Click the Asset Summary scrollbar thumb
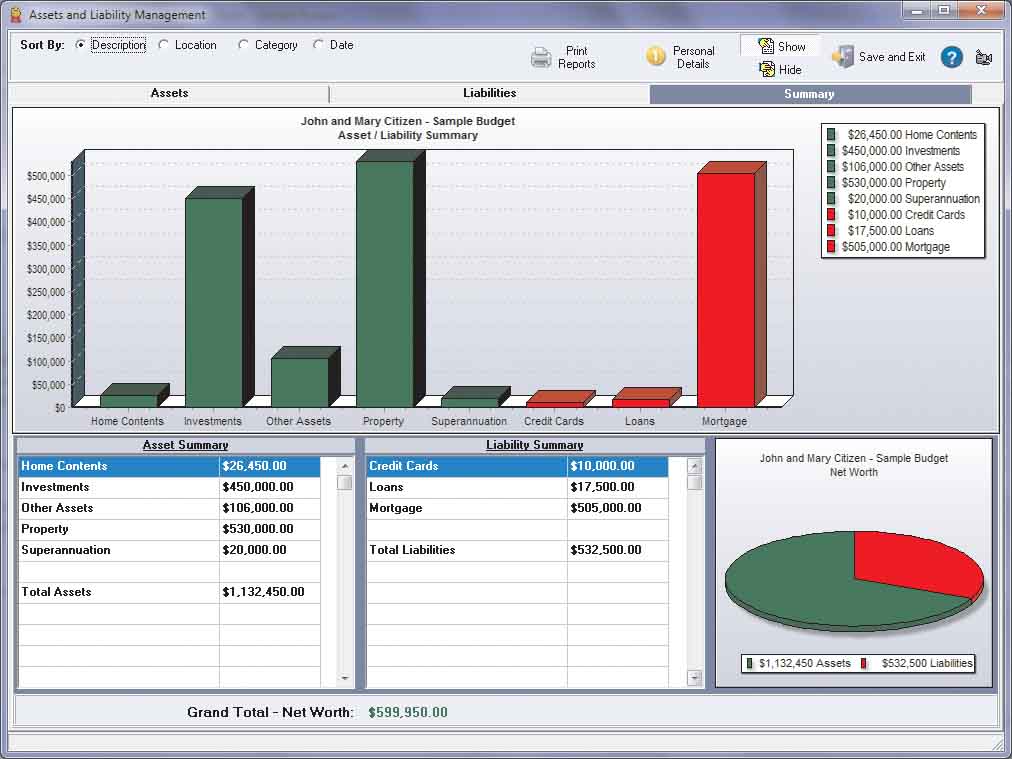The width and height of the screenshot is (1012, 759). pyautogui.click(x=345, y=483)
